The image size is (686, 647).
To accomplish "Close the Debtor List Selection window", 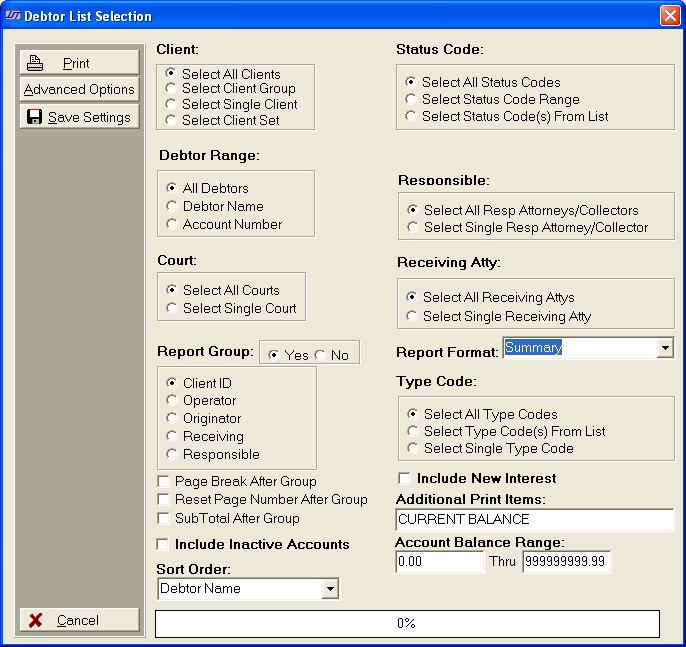I will coord(669,16).
